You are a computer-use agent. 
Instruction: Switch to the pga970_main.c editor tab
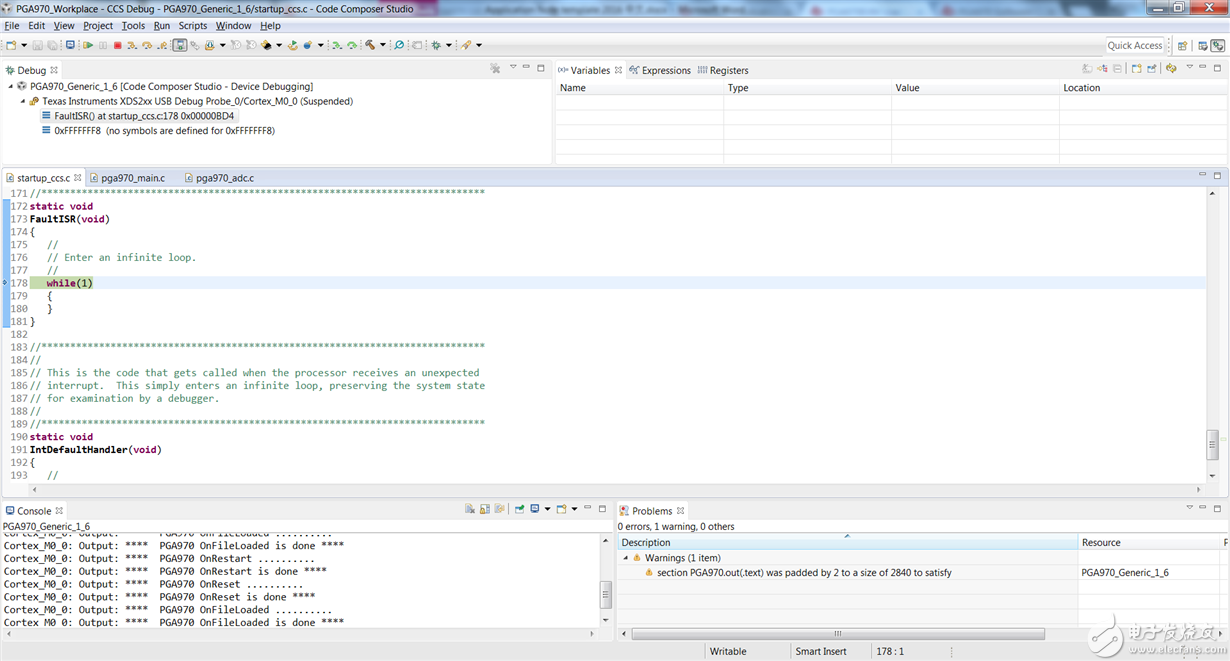coord(132,178)
